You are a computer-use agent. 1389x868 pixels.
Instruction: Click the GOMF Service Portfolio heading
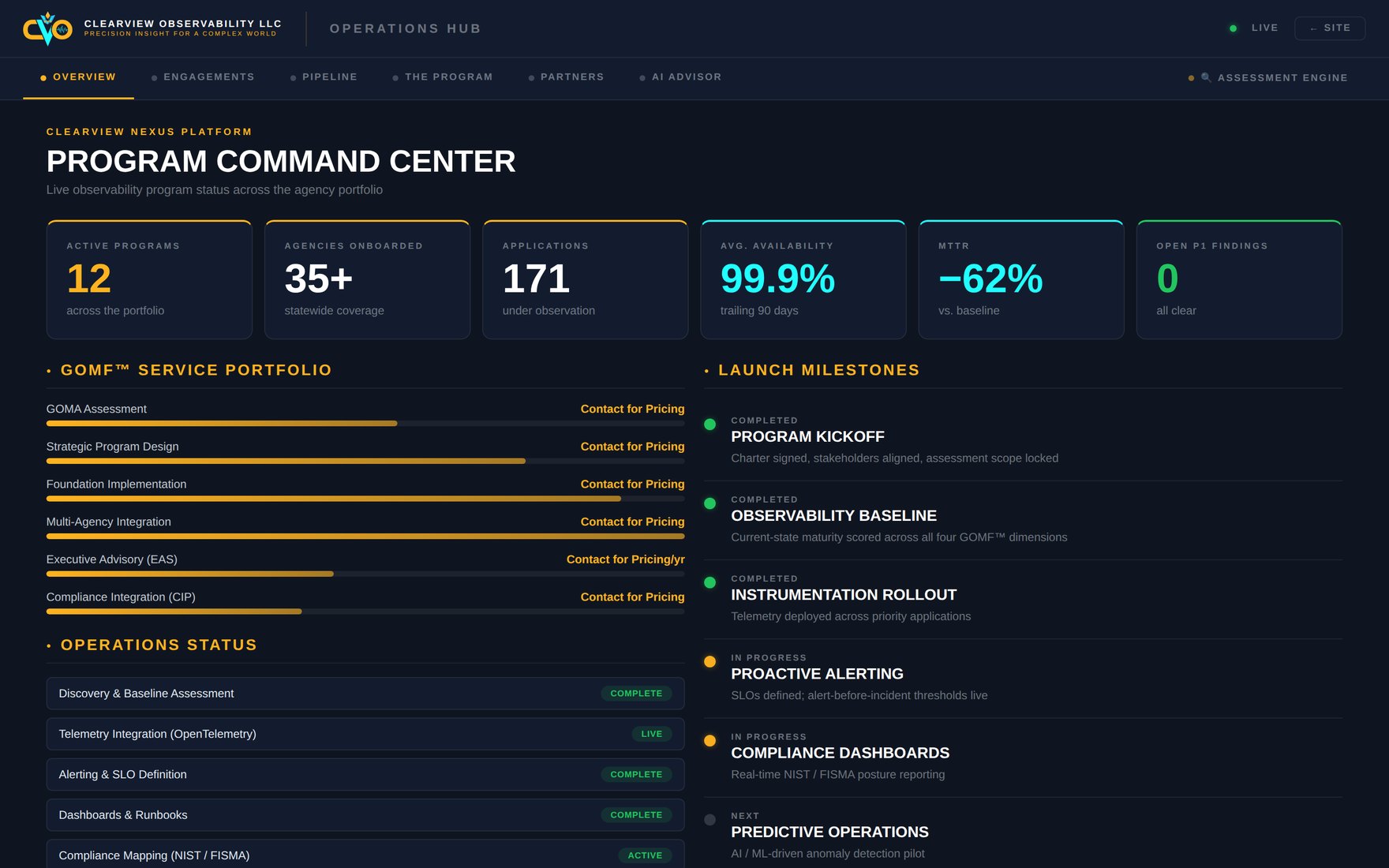197,370
